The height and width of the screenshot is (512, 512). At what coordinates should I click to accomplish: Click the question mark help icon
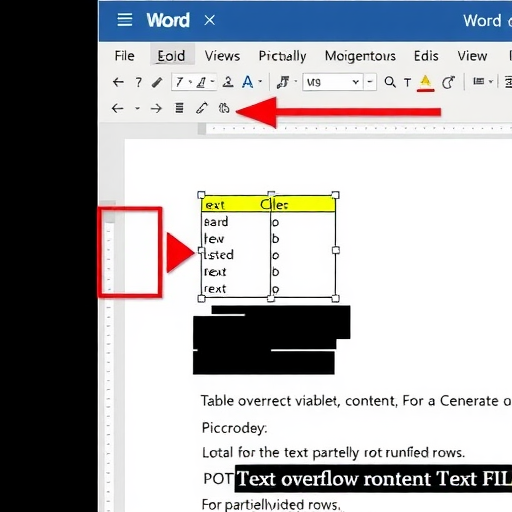(x=138, y=82)
